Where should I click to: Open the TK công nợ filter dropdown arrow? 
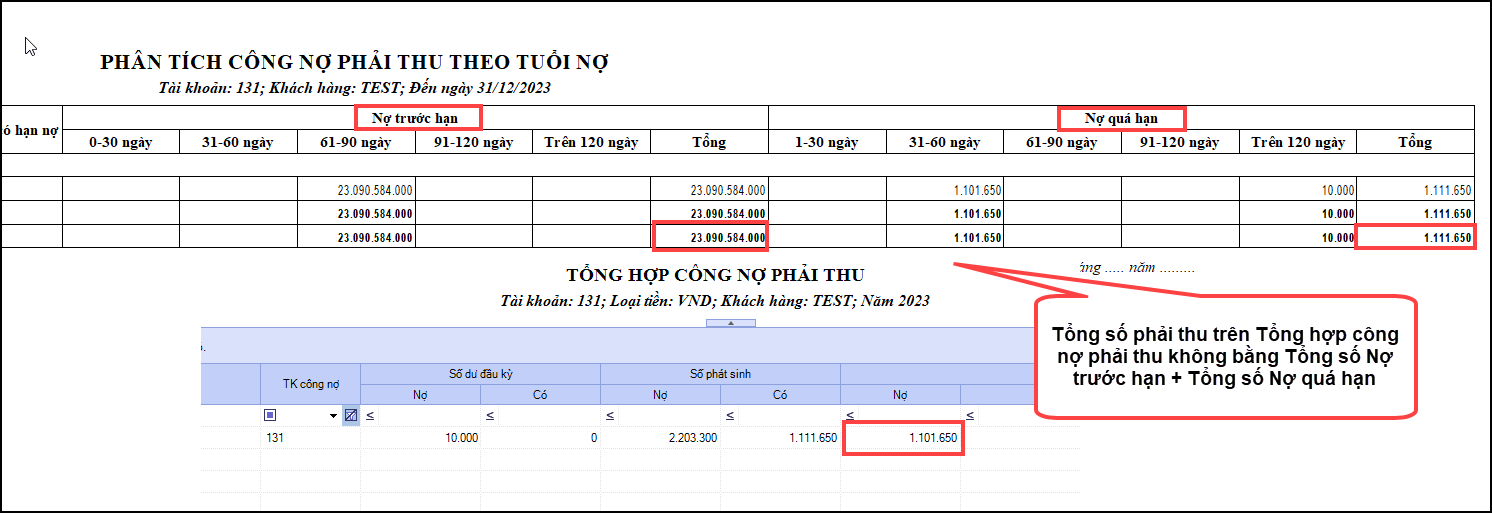pyautogui.click(x=333, y=415)
